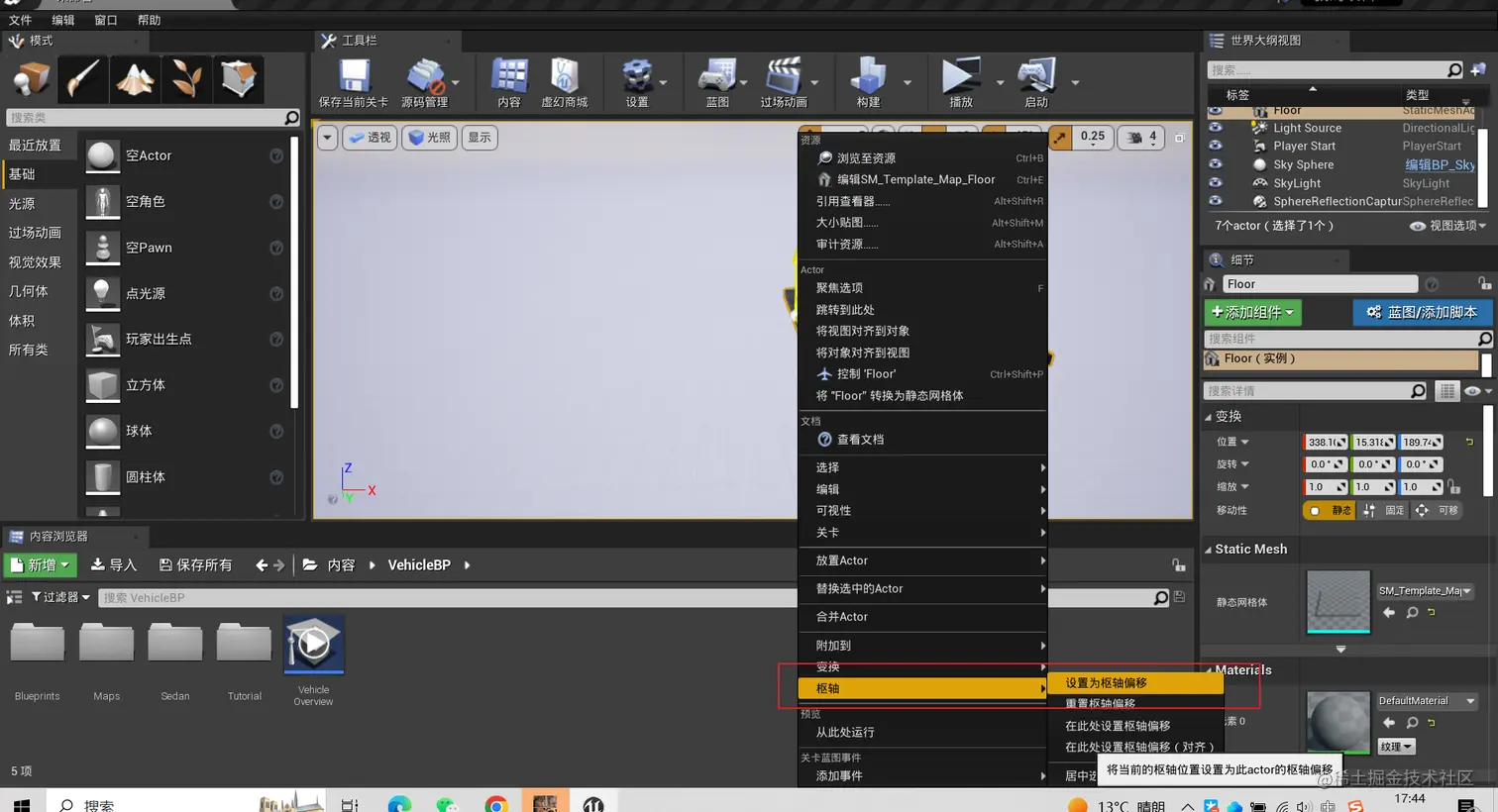
Task: Open the Unreal Engine taskbar icon
Action: (x=593, y=804)
